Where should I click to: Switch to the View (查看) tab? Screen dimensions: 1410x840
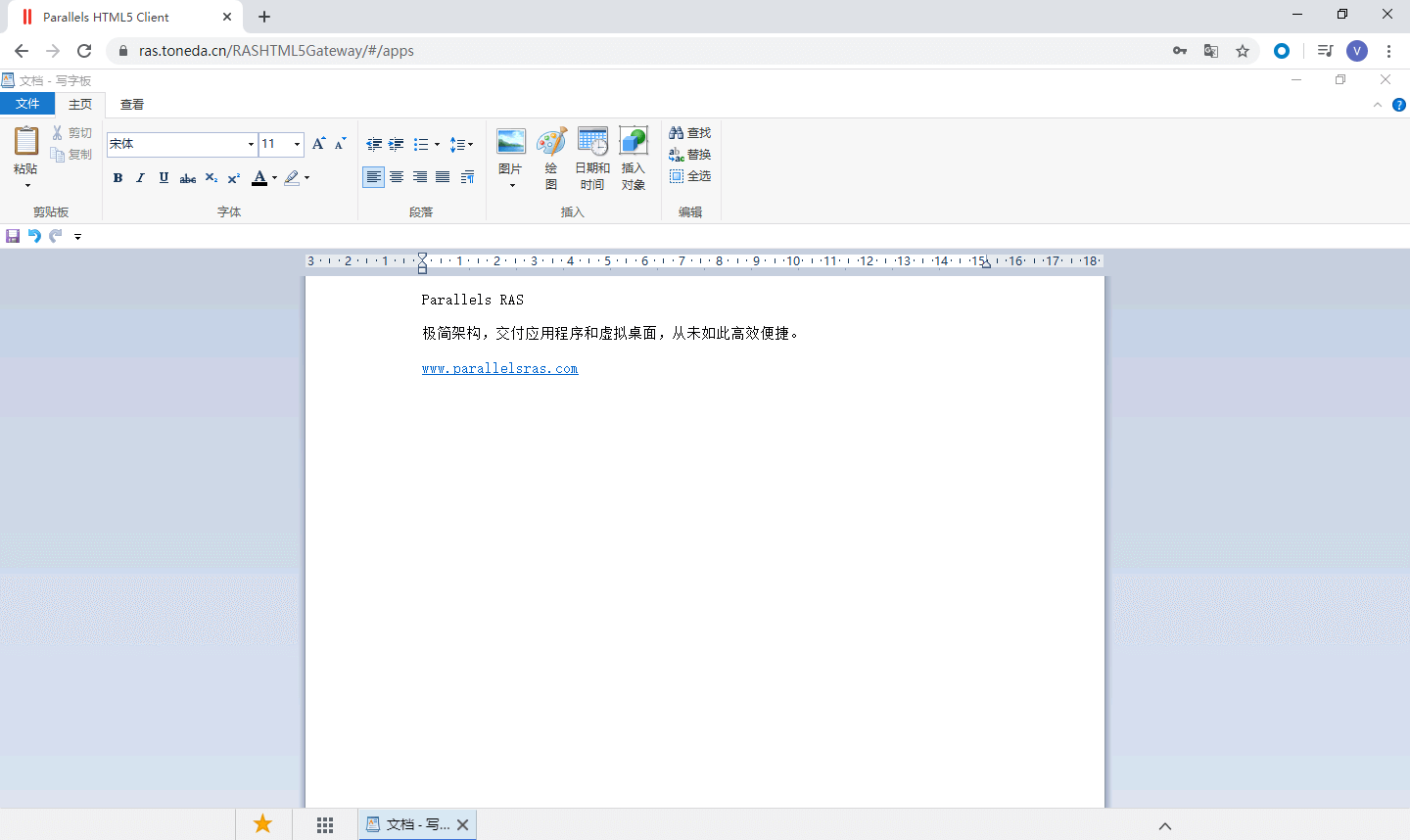[132, 105]
